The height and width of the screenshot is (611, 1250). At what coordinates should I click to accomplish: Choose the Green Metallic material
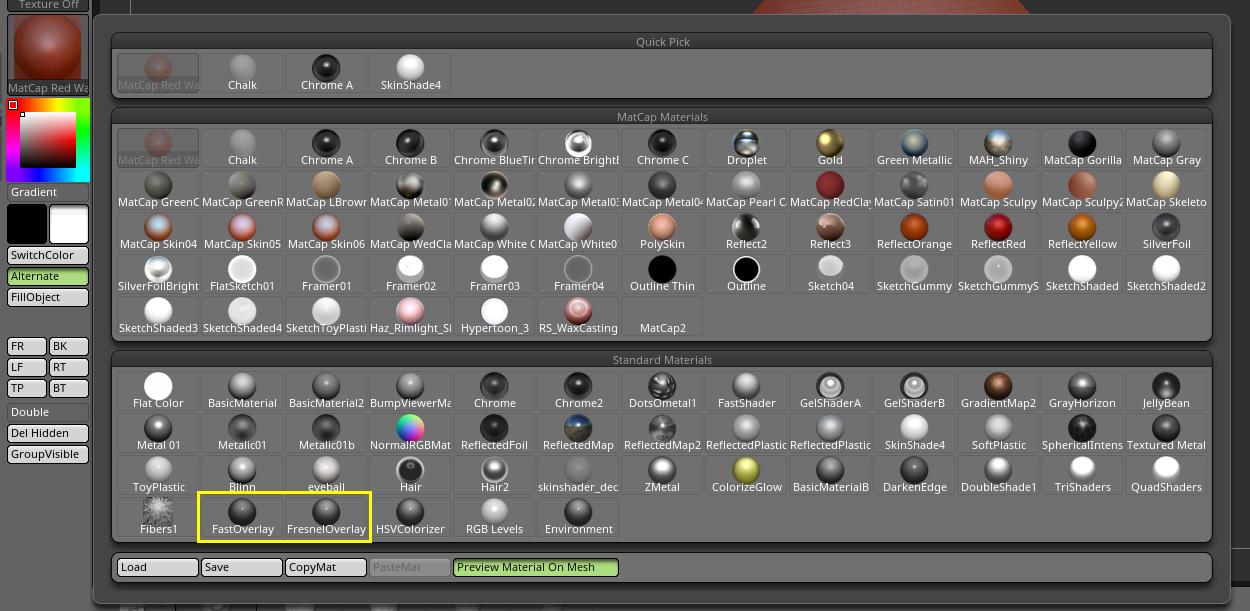[x=914, y=148]
